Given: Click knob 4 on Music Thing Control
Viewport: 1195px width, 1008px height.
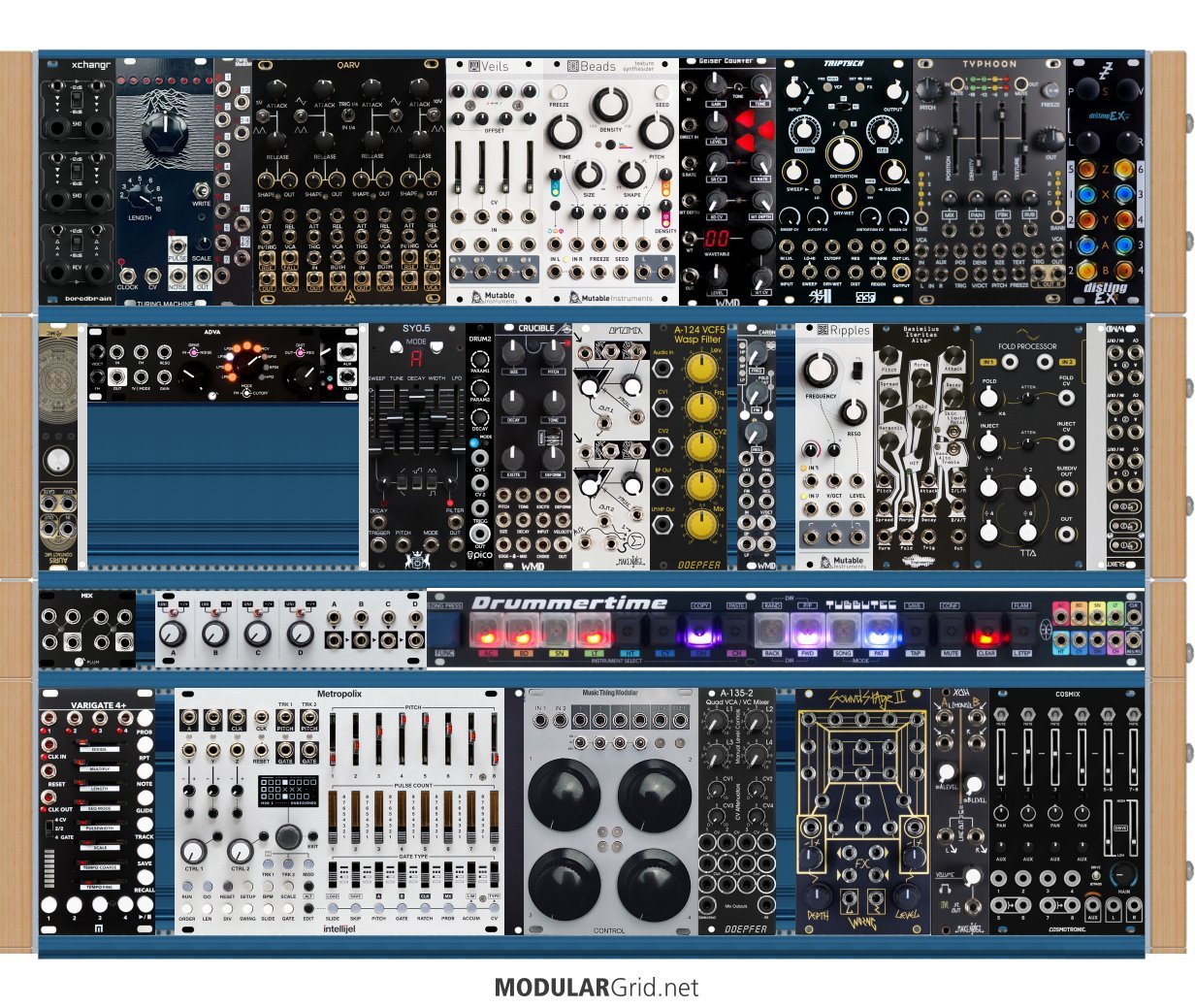Looking at the screenshot, I should tap(655, 885).
